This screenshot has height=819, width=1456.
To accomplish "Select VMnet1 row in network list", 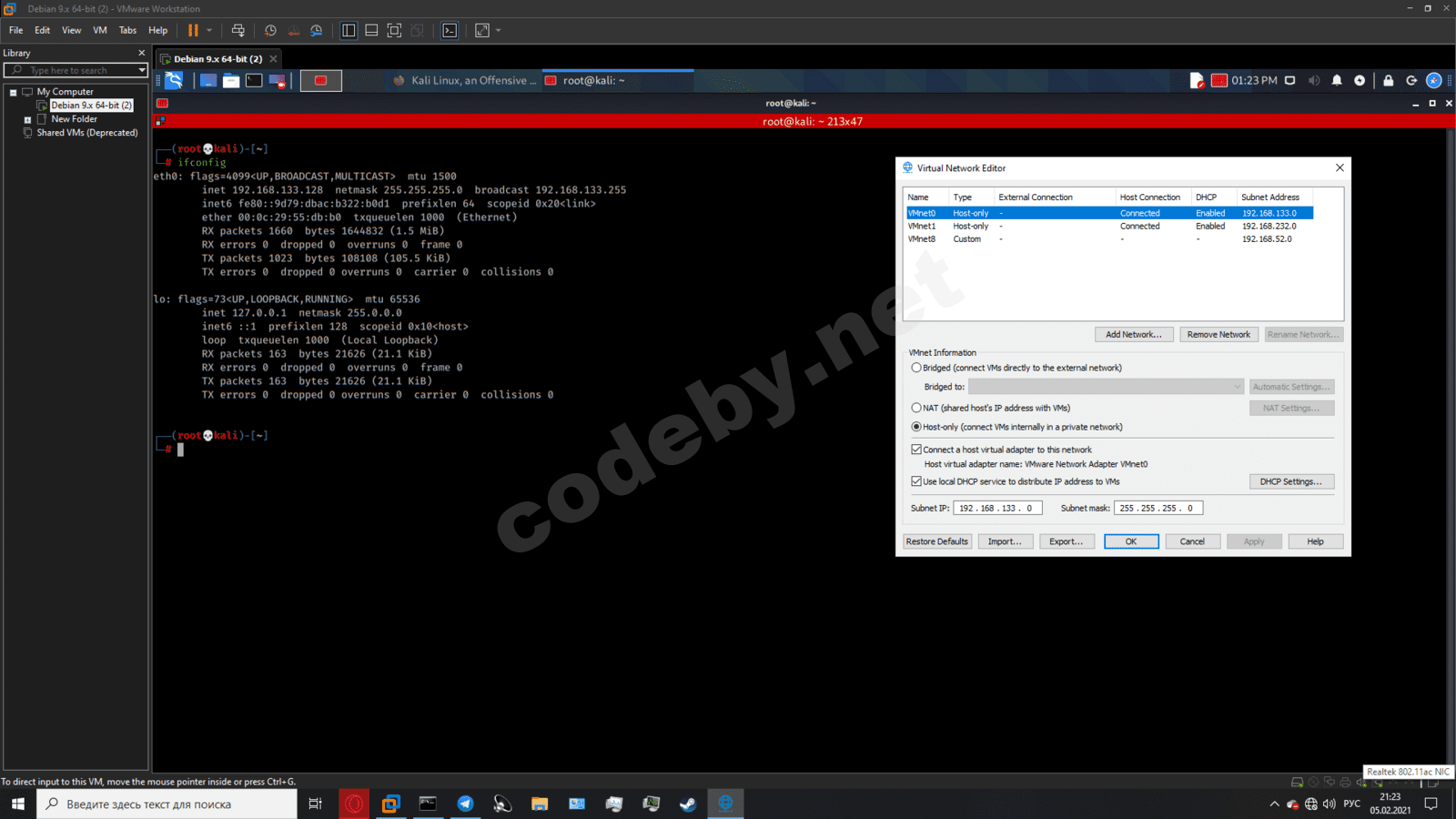I will (x=1109, y=226).
